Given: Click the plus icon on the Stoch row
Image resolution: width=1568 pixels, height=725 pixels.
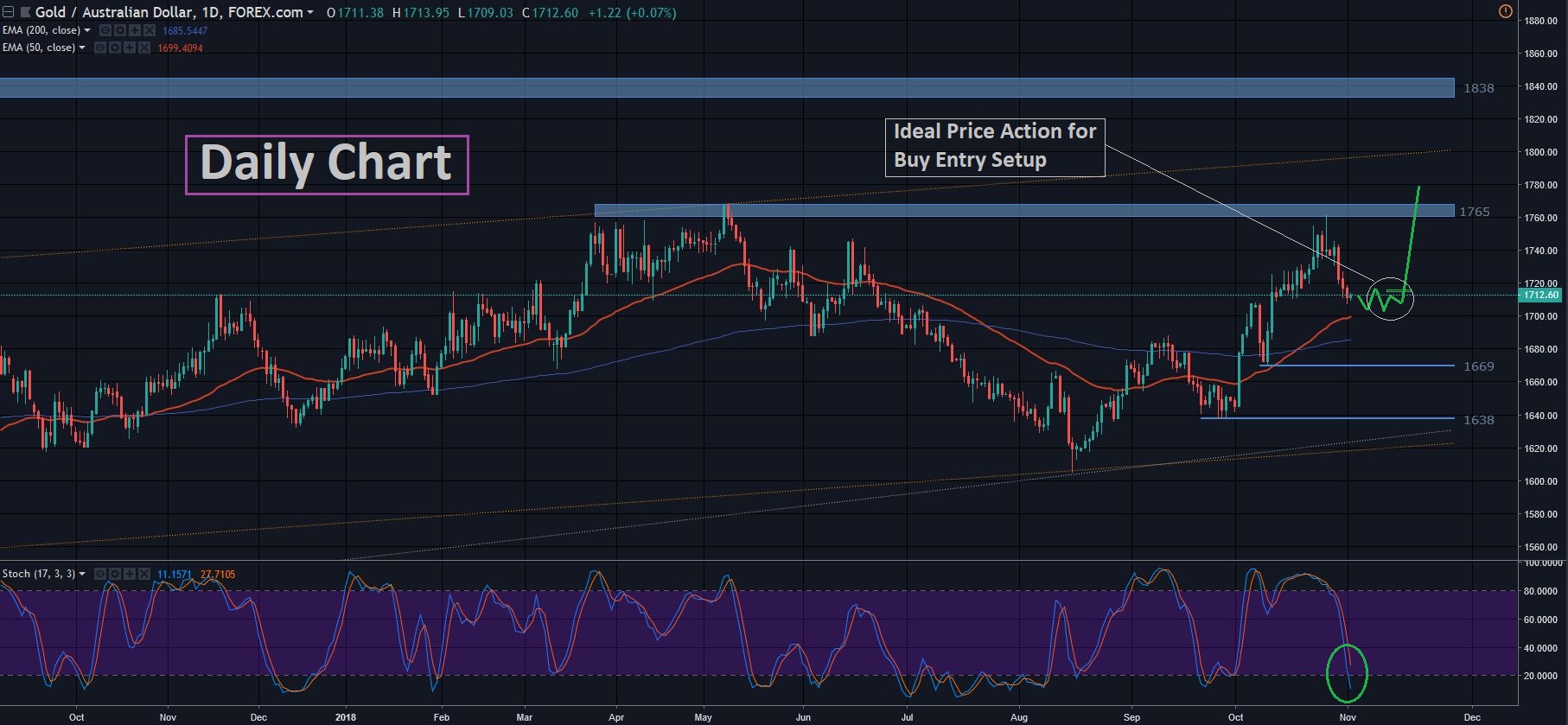Looking at the screenshot, I should pos(129,574).
